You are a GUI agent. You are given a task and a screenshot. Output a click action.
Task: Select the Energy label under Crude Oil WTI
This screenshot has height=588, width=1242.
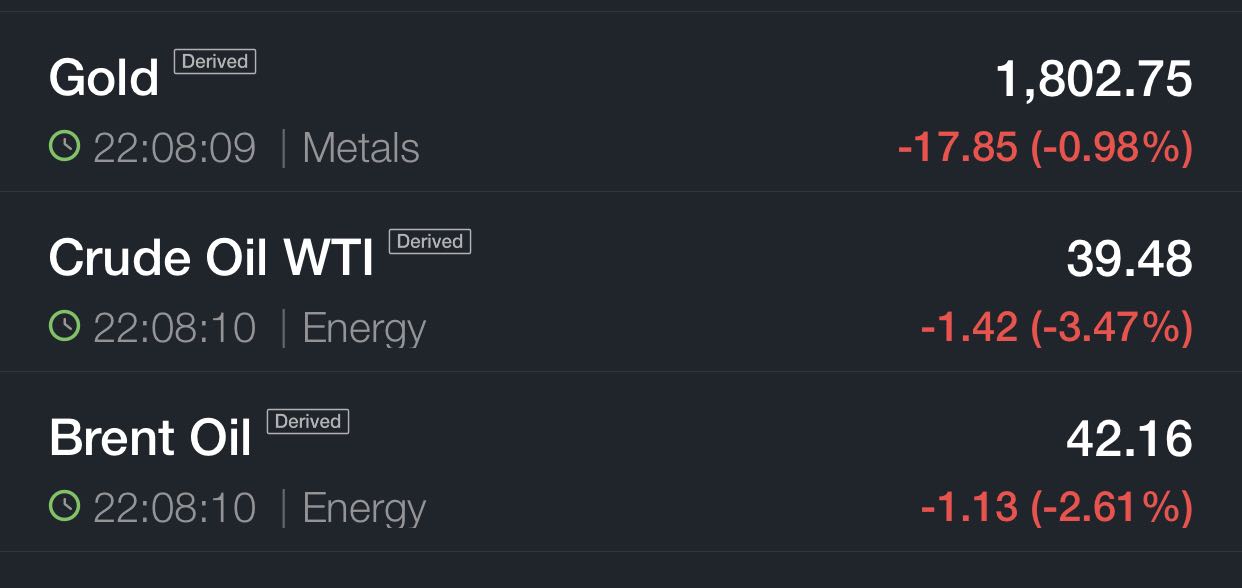coord(364,329)
